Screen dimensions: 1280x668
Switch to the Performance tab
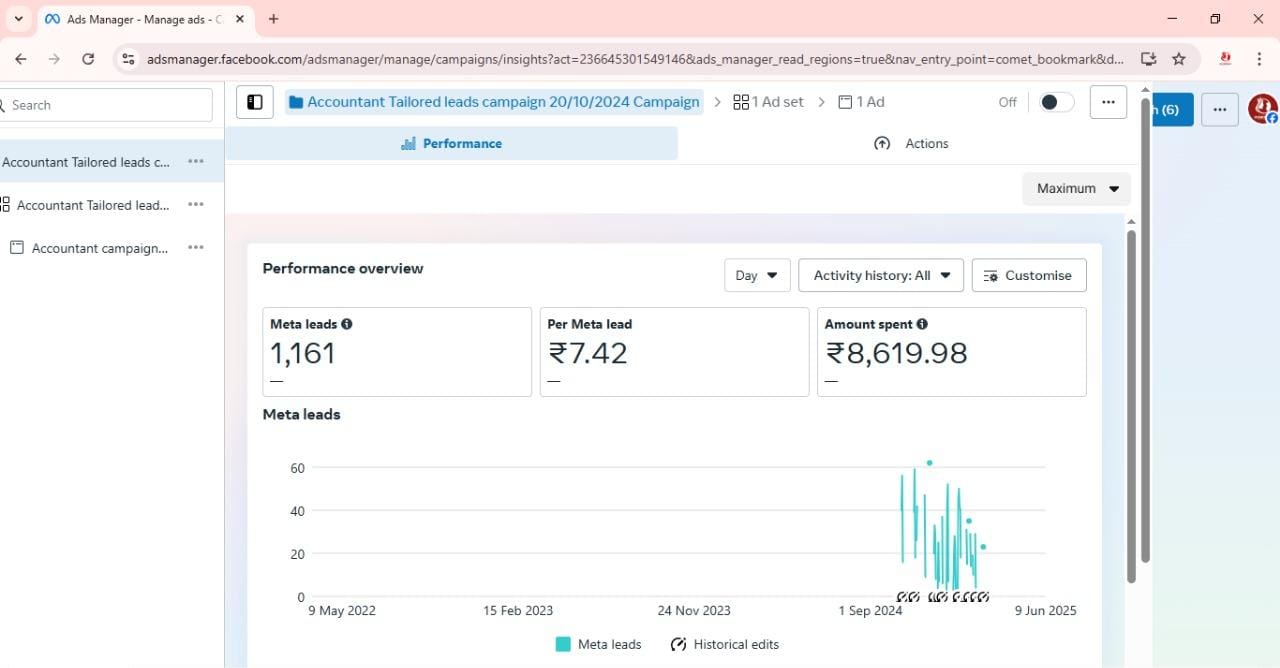pyautogui.click(x=452, y=143)
